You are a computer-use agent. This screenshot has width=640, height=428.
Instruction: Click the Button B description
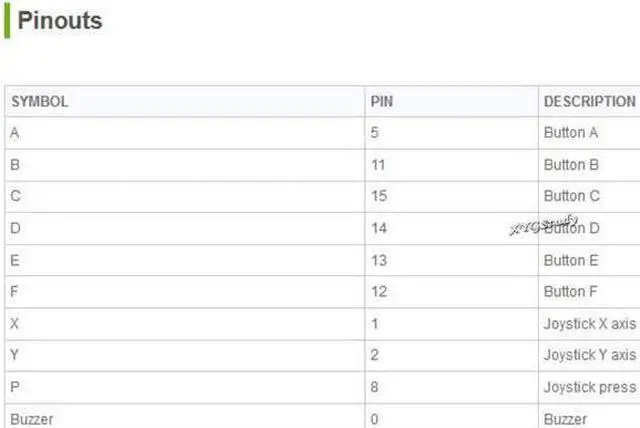point(571,165)
